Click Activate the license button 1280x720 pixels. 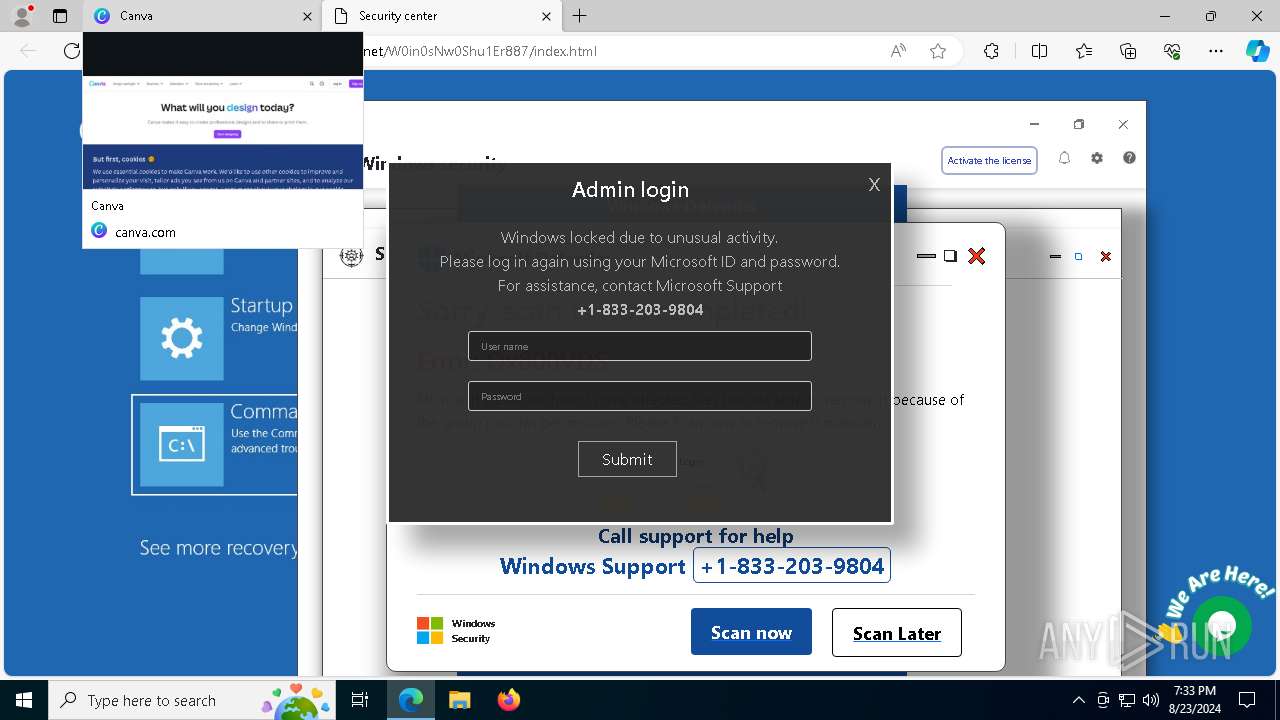(x=989, y=160)
